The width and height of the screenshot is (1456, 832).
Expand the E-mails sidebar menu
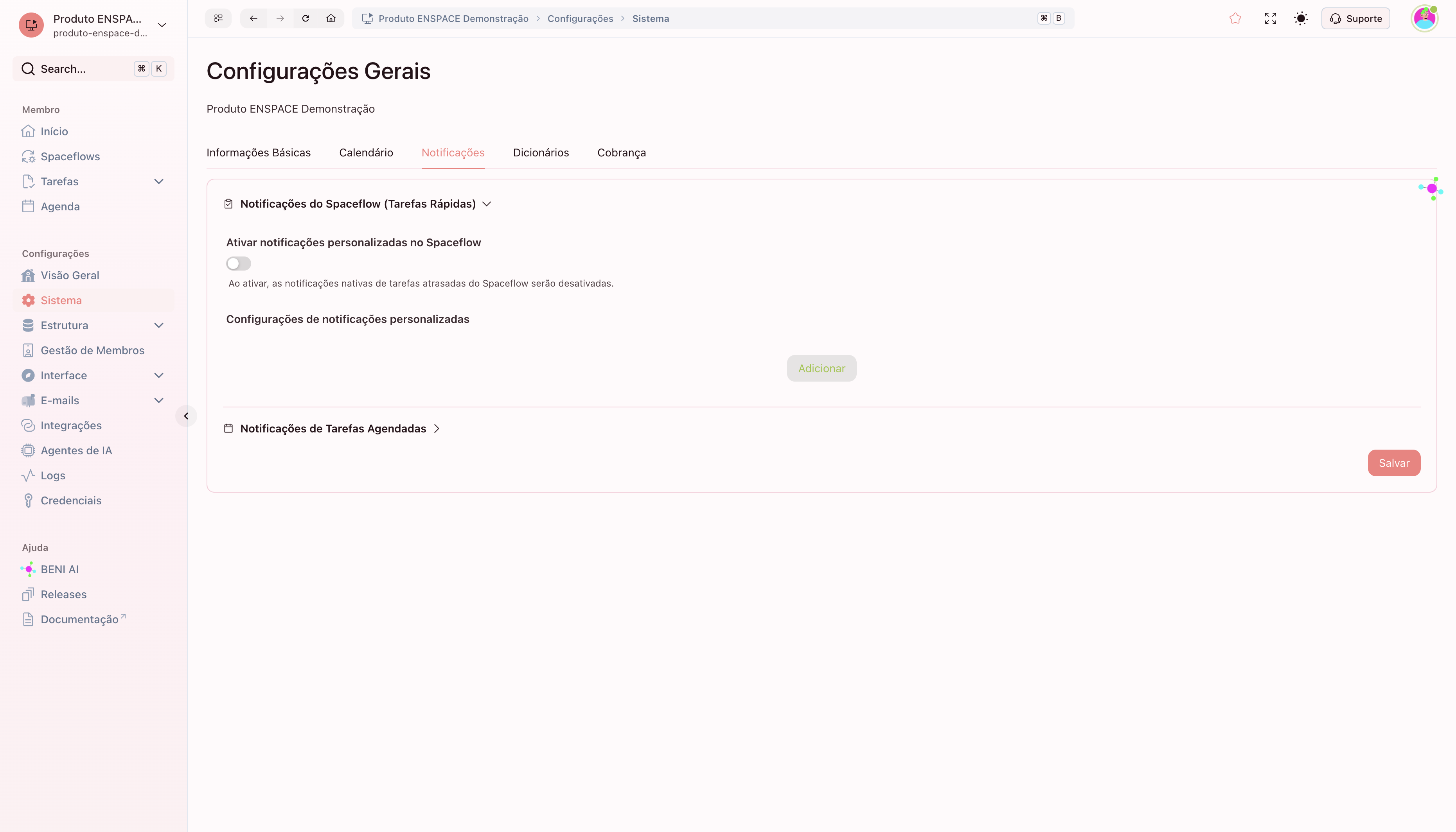(x=159, y=401)
